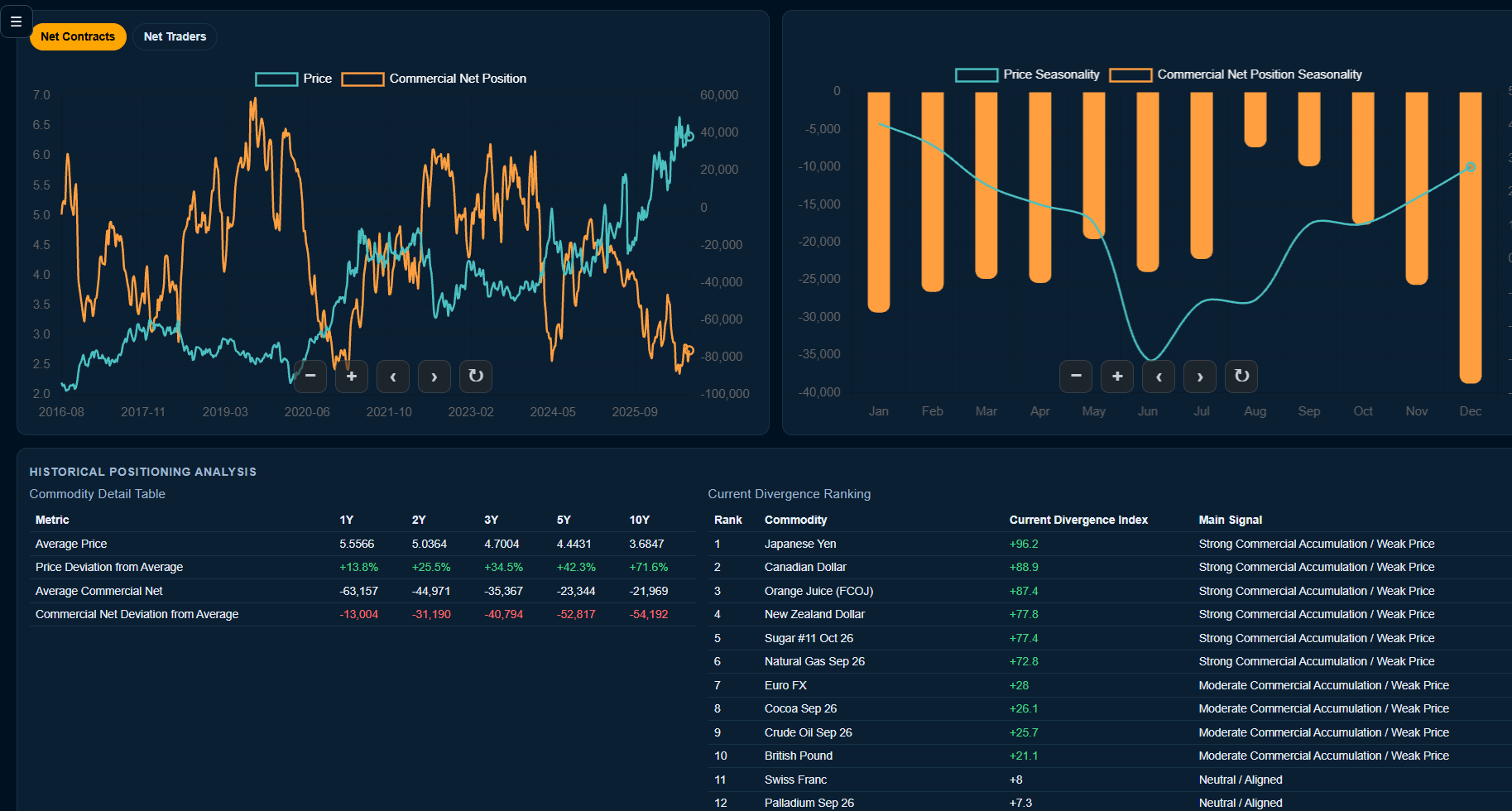Click the Canadian Dollar commodity row
Image resolution: width=1512 pixels, height=811 pixels.
pos(1109,567)
